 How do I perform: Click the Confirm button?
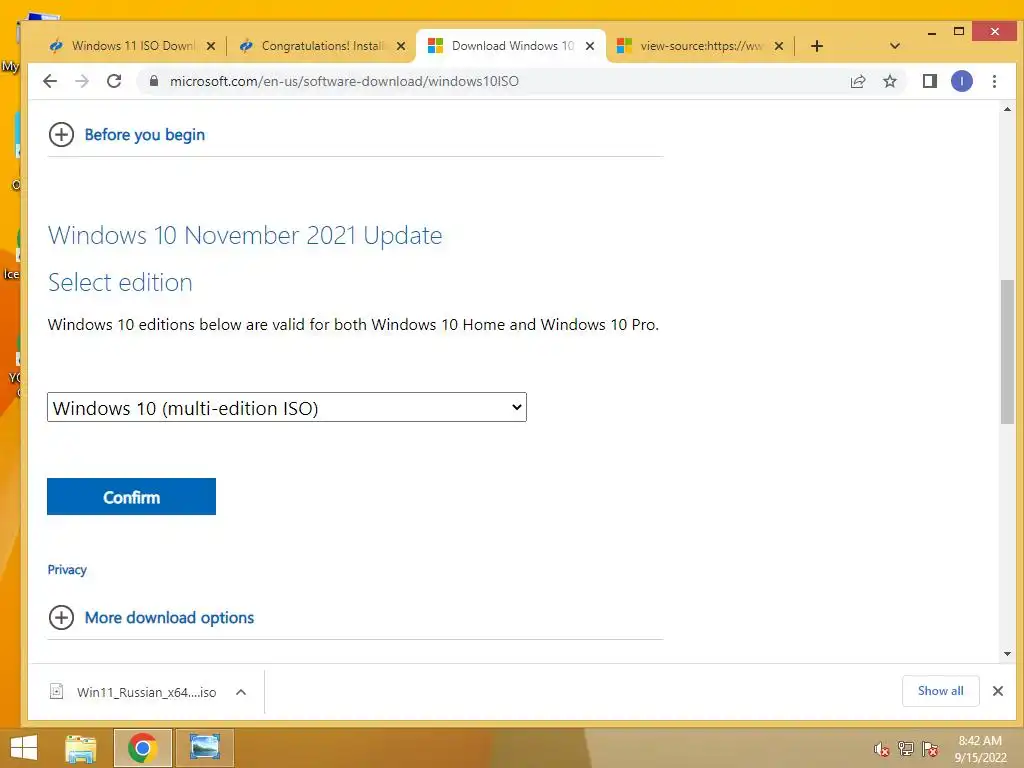131,497
